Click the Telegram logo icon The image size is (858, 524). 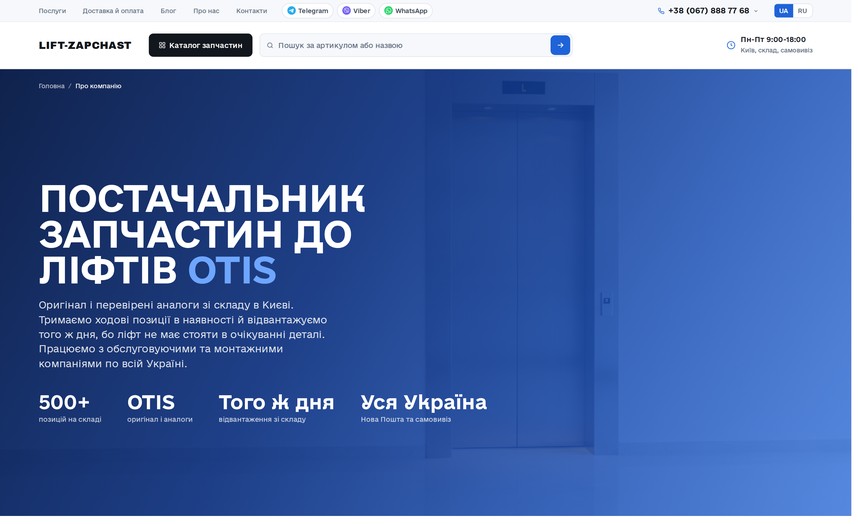(291, 11)
